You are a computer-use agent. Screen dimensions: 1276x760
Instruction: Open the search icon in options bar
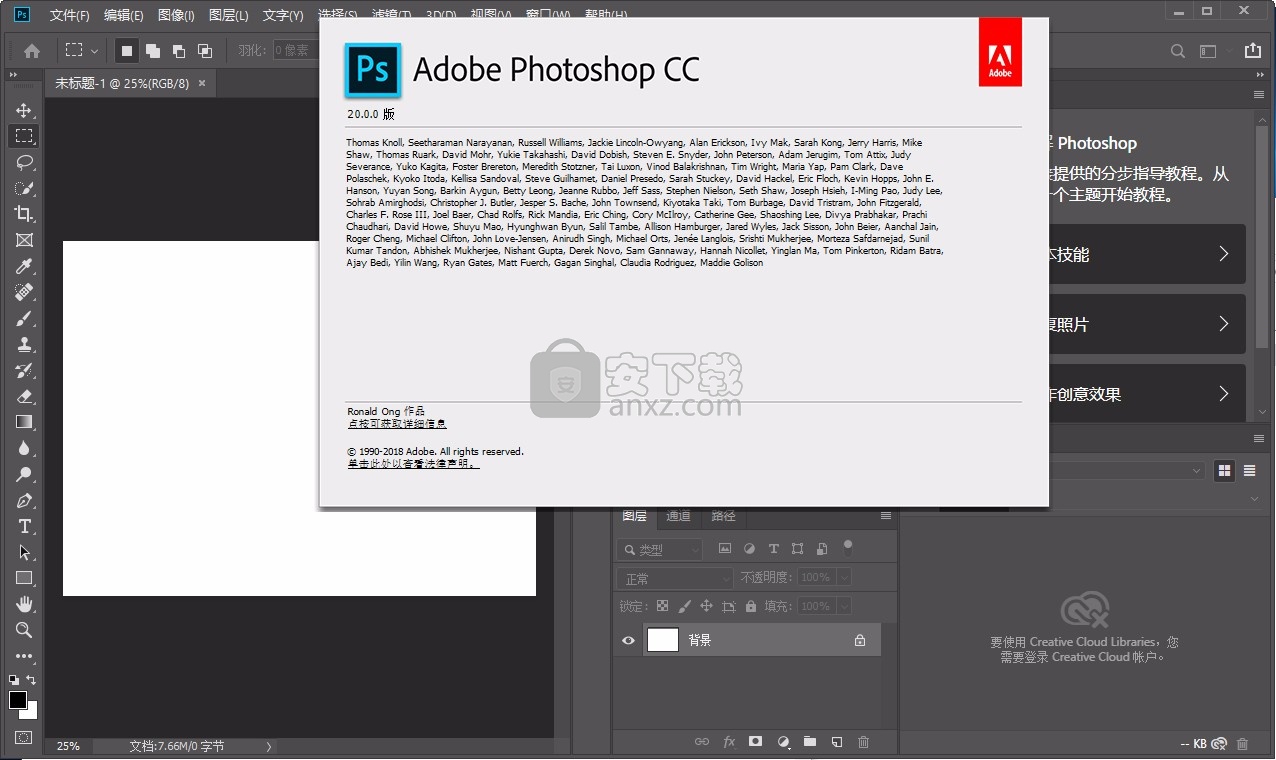tap(1178, 51)
